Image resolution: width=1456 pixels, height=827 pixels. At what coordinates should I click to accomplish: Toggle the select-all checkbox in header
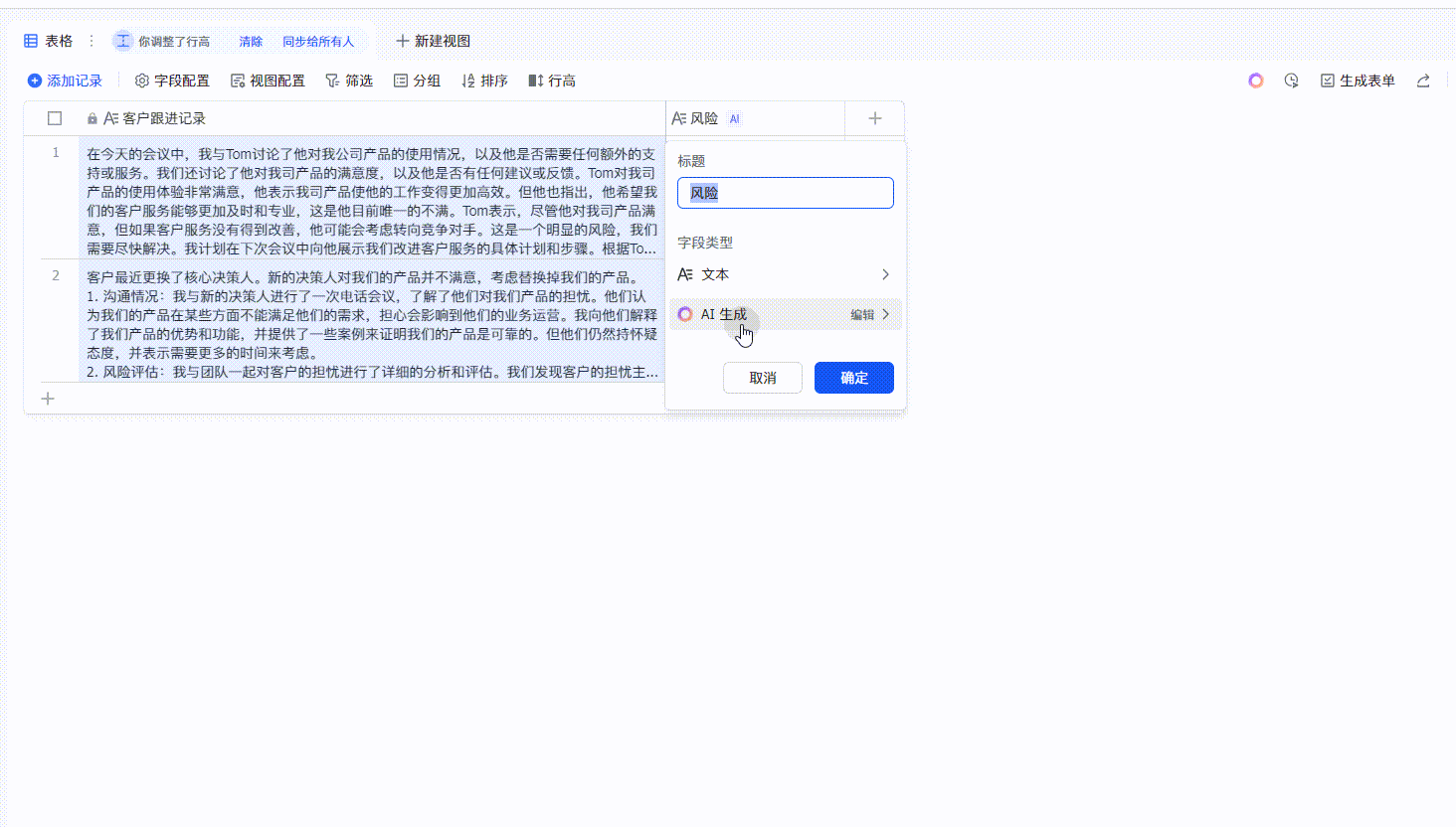click(x=55, y=118)
